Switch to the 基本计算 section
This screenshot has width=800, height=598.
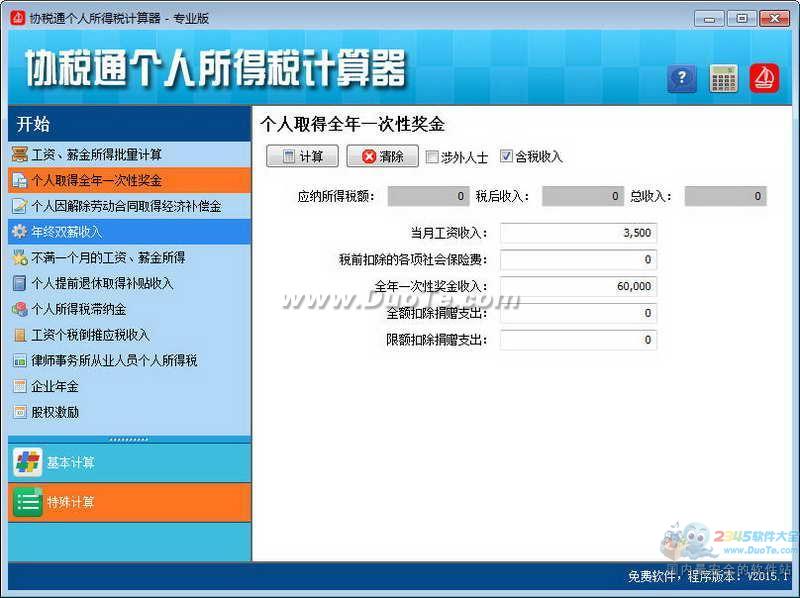[x=130, y=463]
